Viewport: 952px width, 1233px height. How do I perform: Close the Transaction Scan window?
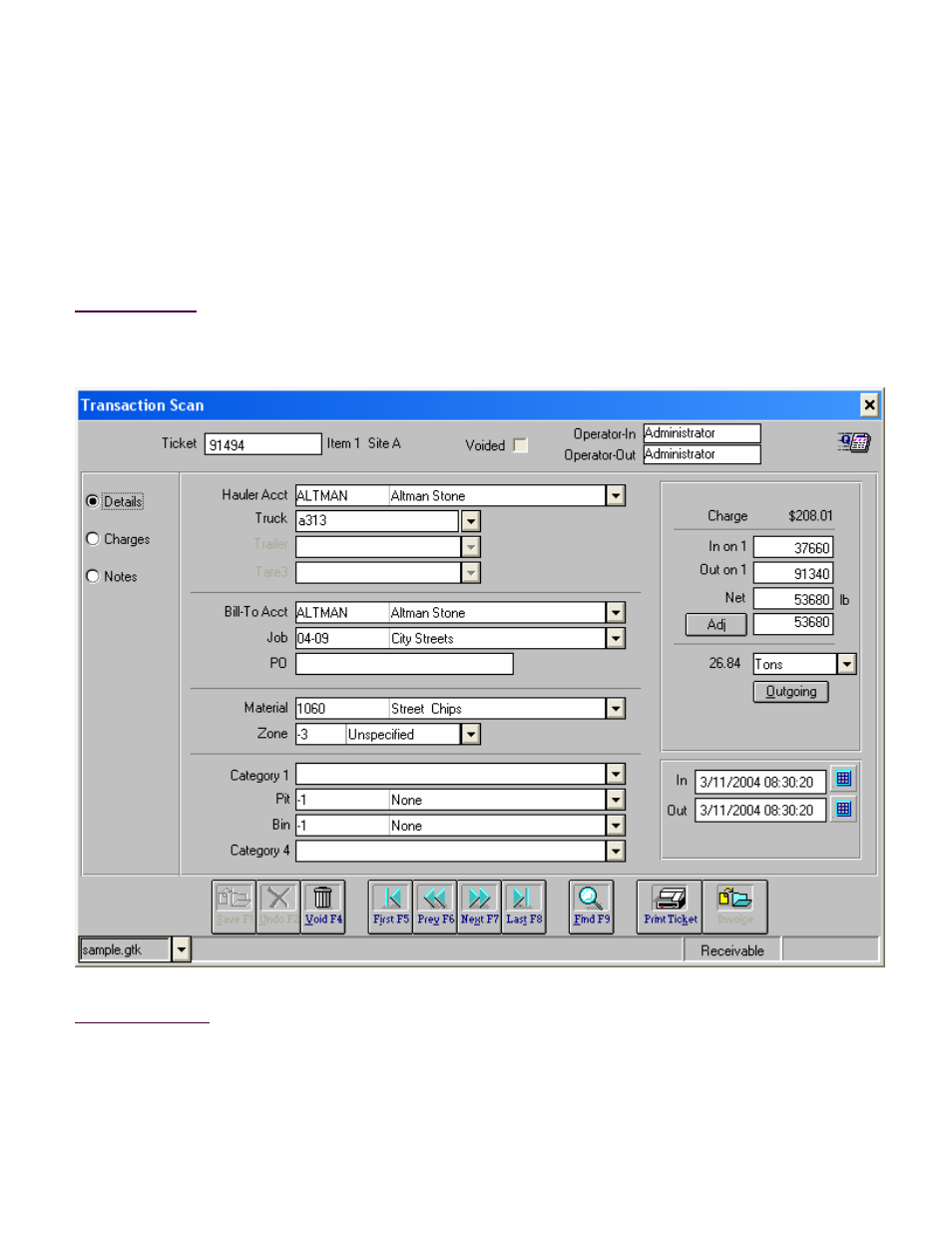[869, 404]
